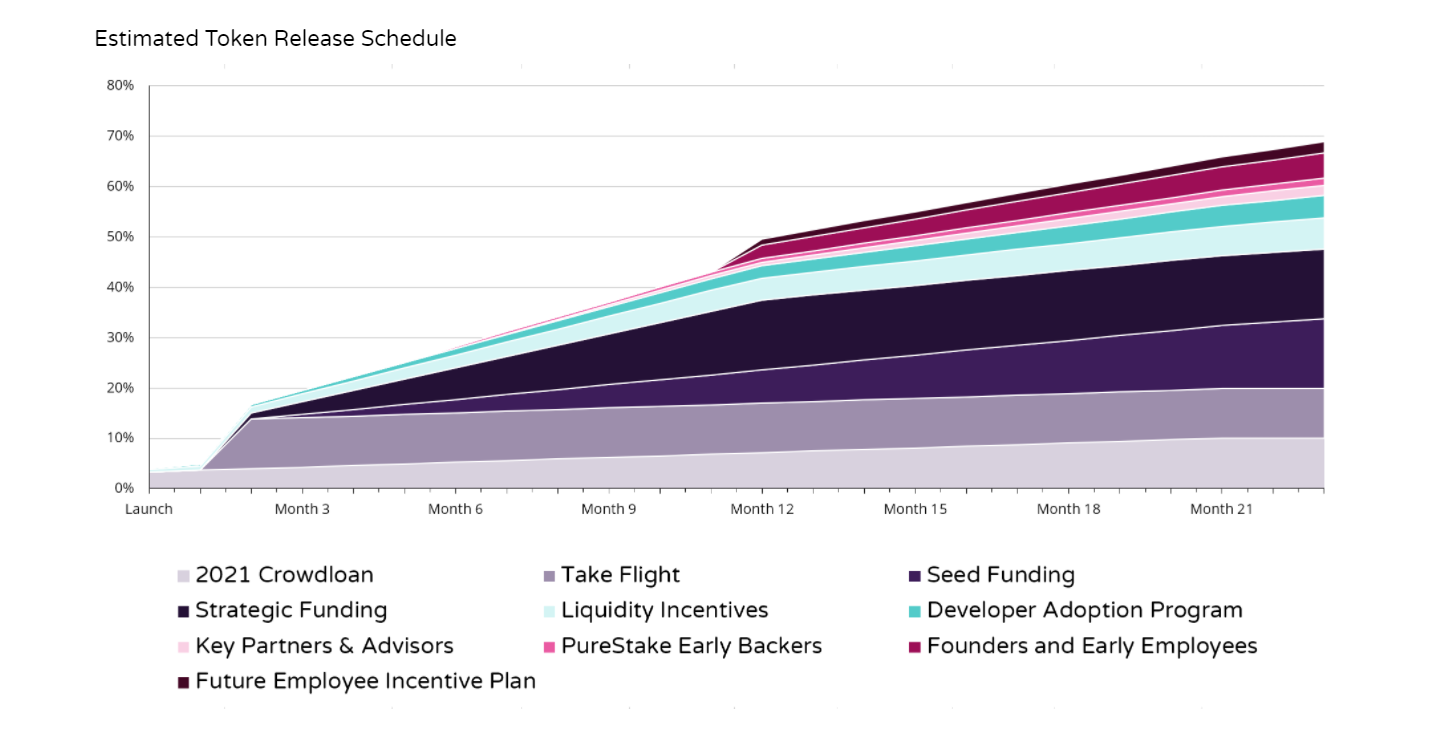The width and height of the screenshot is (1438, 732).
Task: Click the Key Partners & Advisors swatch
Action: pos(183,647)
